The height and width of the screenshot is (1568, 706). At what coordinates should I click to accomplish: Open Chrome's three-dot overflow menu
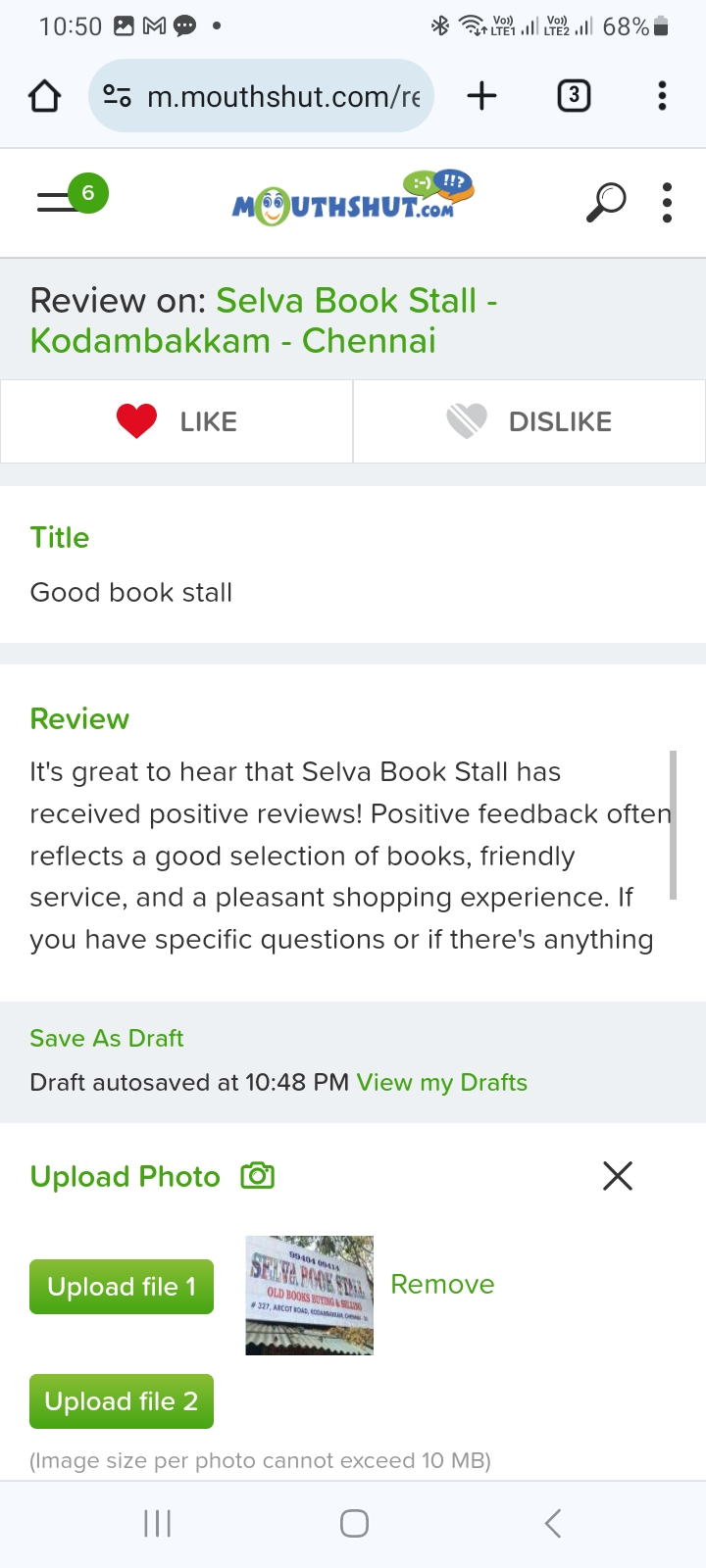[663, 96]
